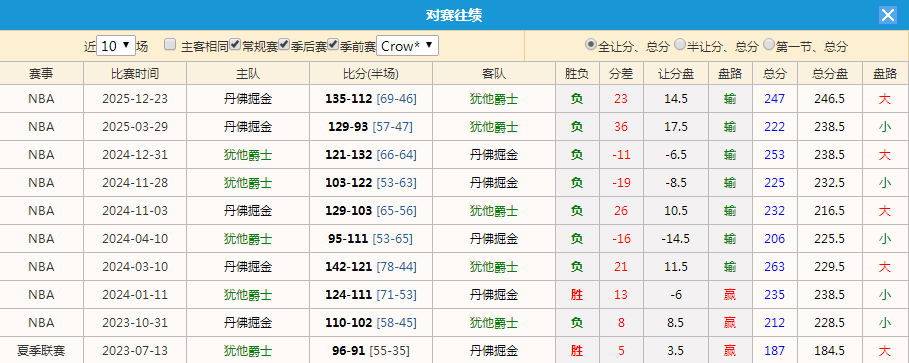Viewport: 909px width, 363px height.
Task: Click the 夏季联赛 league cell
Action: pyautogui.click(x=41, y=350)
